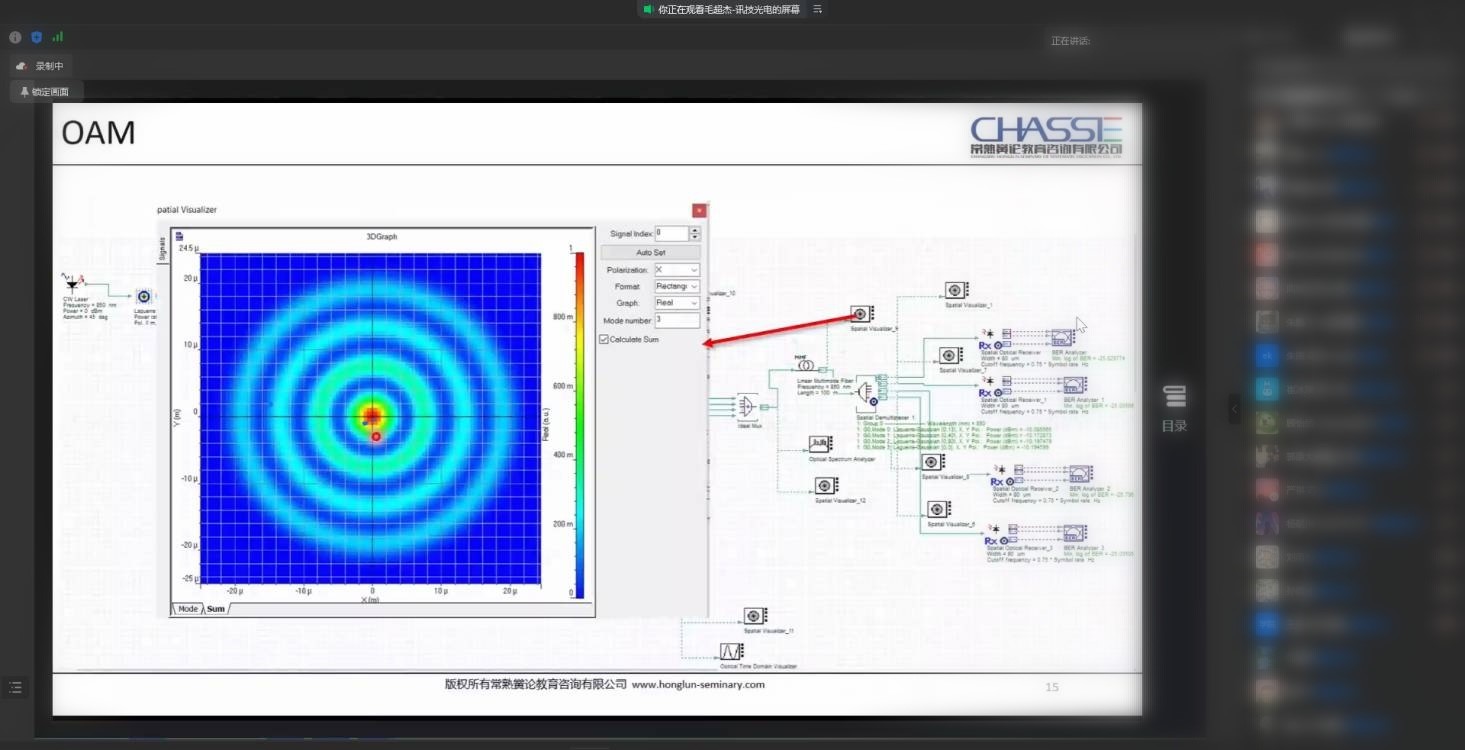Uncheck the Calculate Sum checkbox

pyautogui.click(x=604, y=340)
